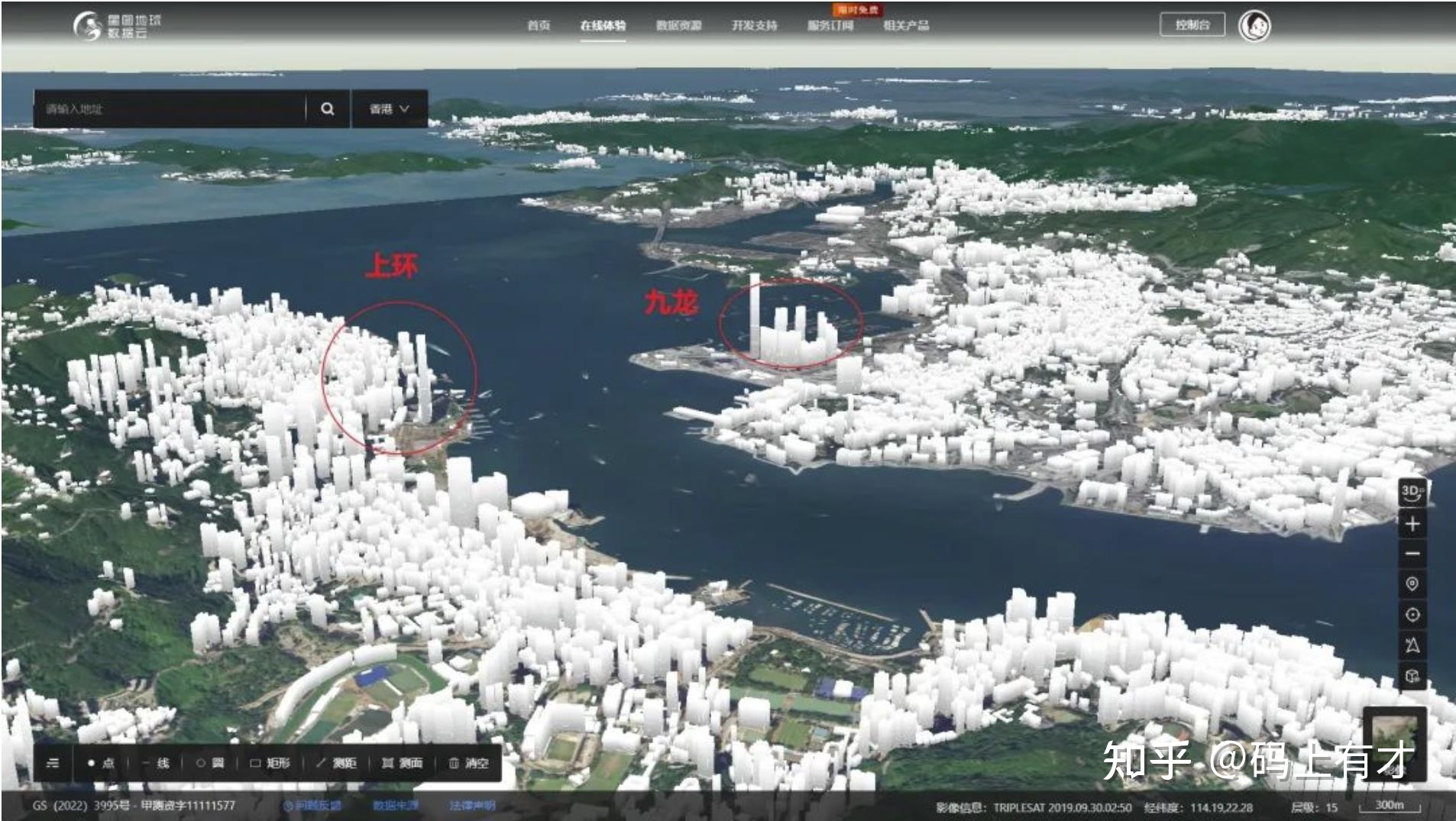
Task: Click the GS (2022) 3995号 license text
Action: pos(134,806)
